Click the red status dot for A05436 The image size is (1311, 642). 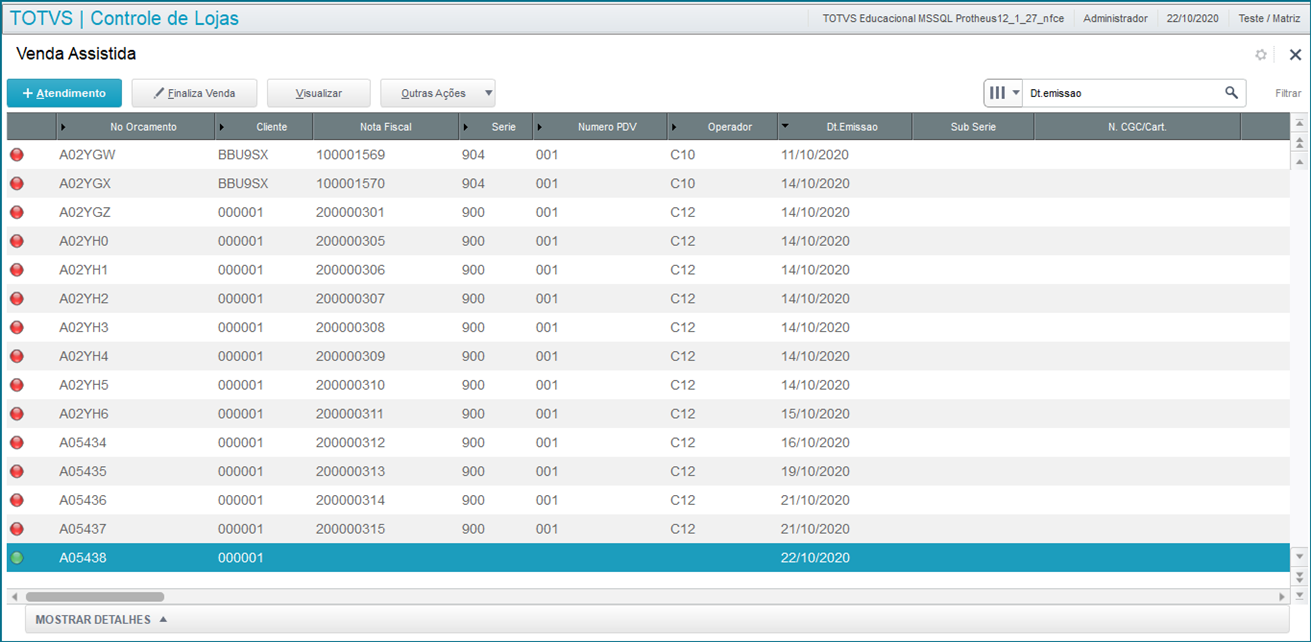[17, 500]
